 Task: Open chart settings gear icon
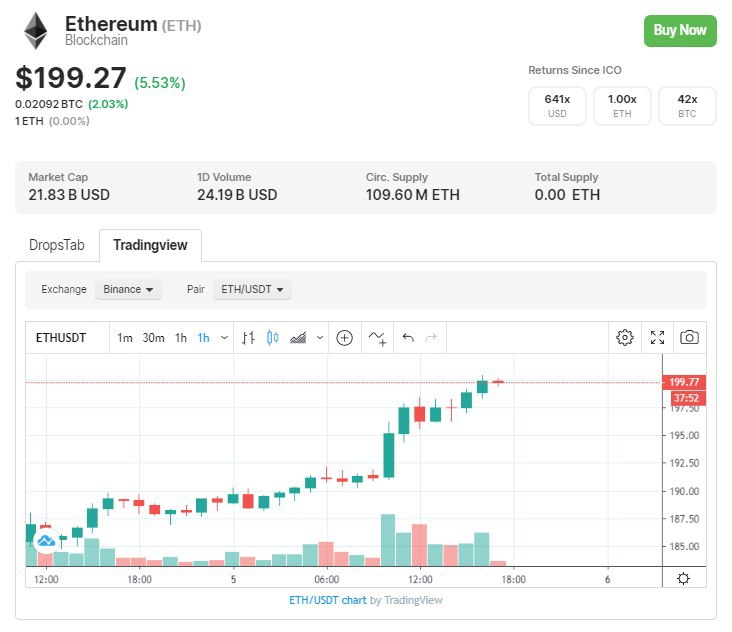pos(625,337)
